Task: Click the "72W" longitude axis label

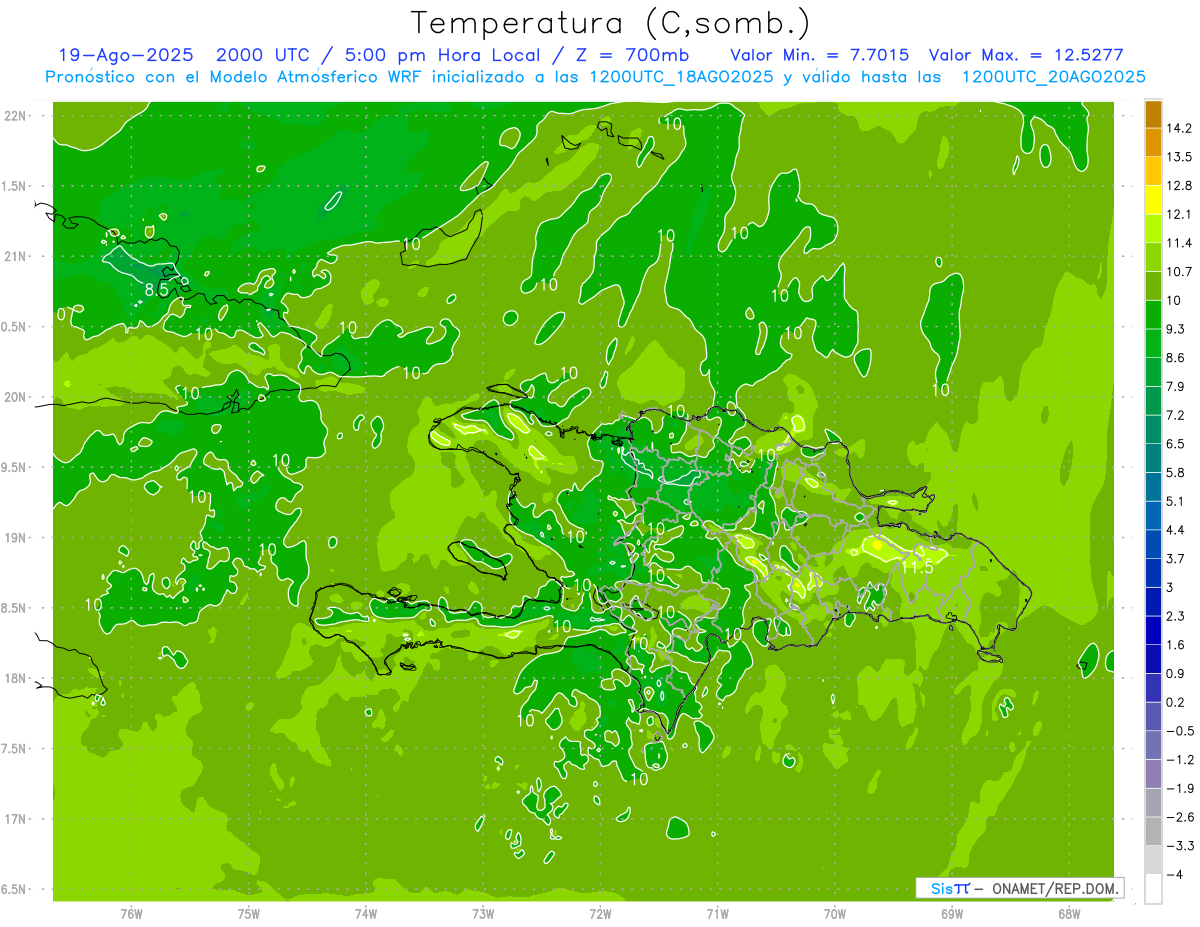Action: (600, 913)
